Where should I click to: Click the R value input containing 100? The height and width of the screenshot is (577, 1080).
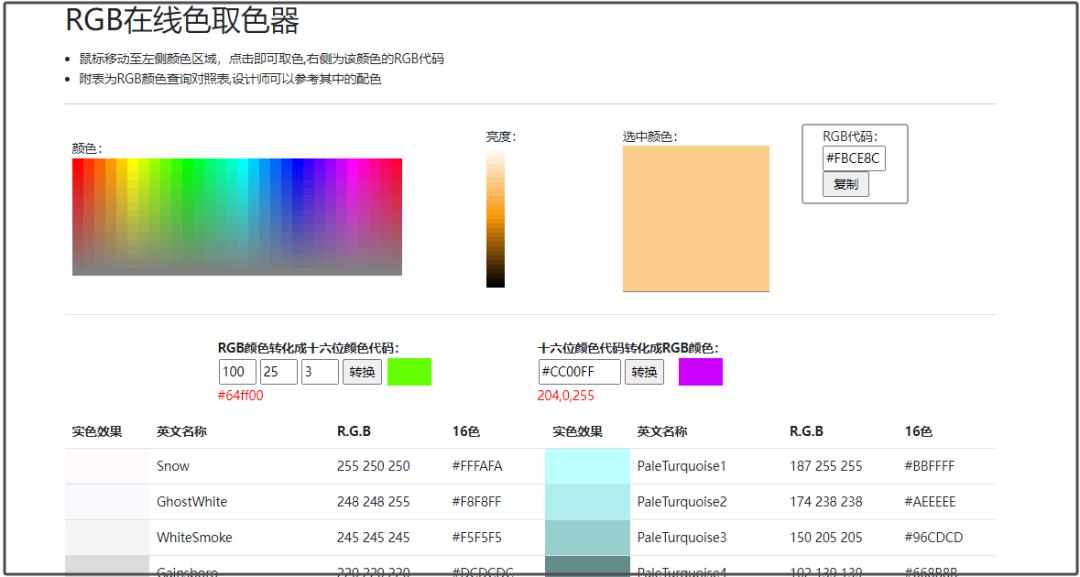click(x=235, y=371)
